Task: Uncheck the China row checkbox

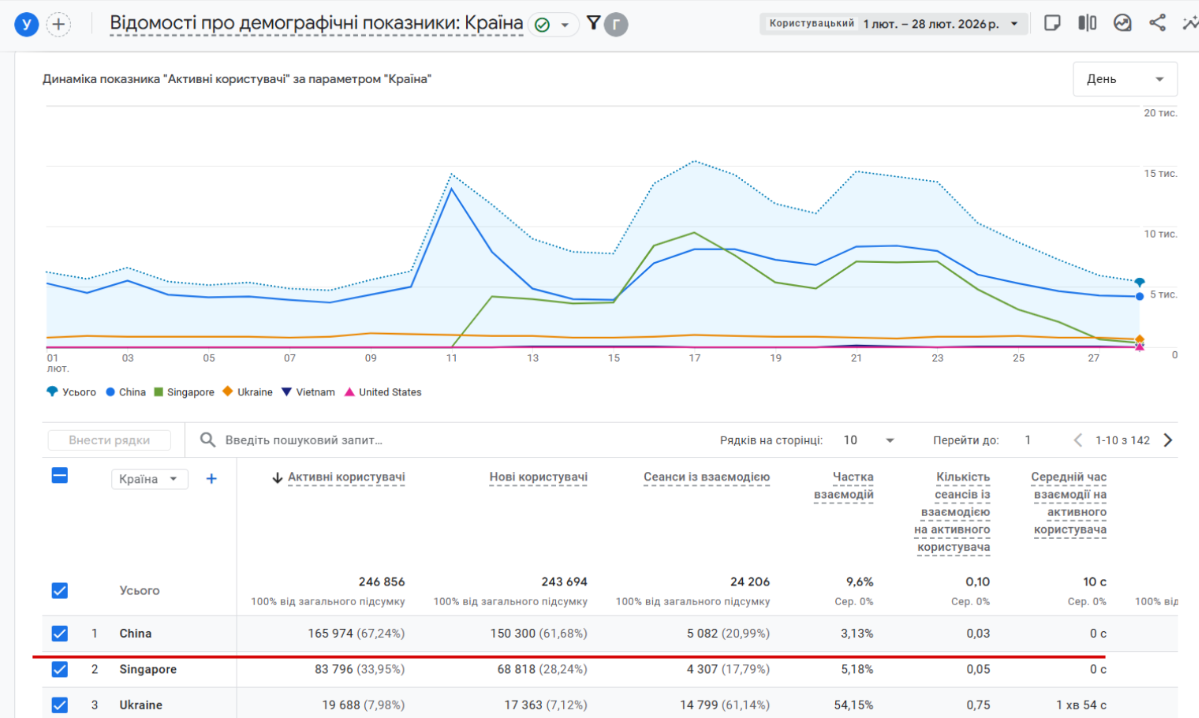Action: (x=60, y=633)
